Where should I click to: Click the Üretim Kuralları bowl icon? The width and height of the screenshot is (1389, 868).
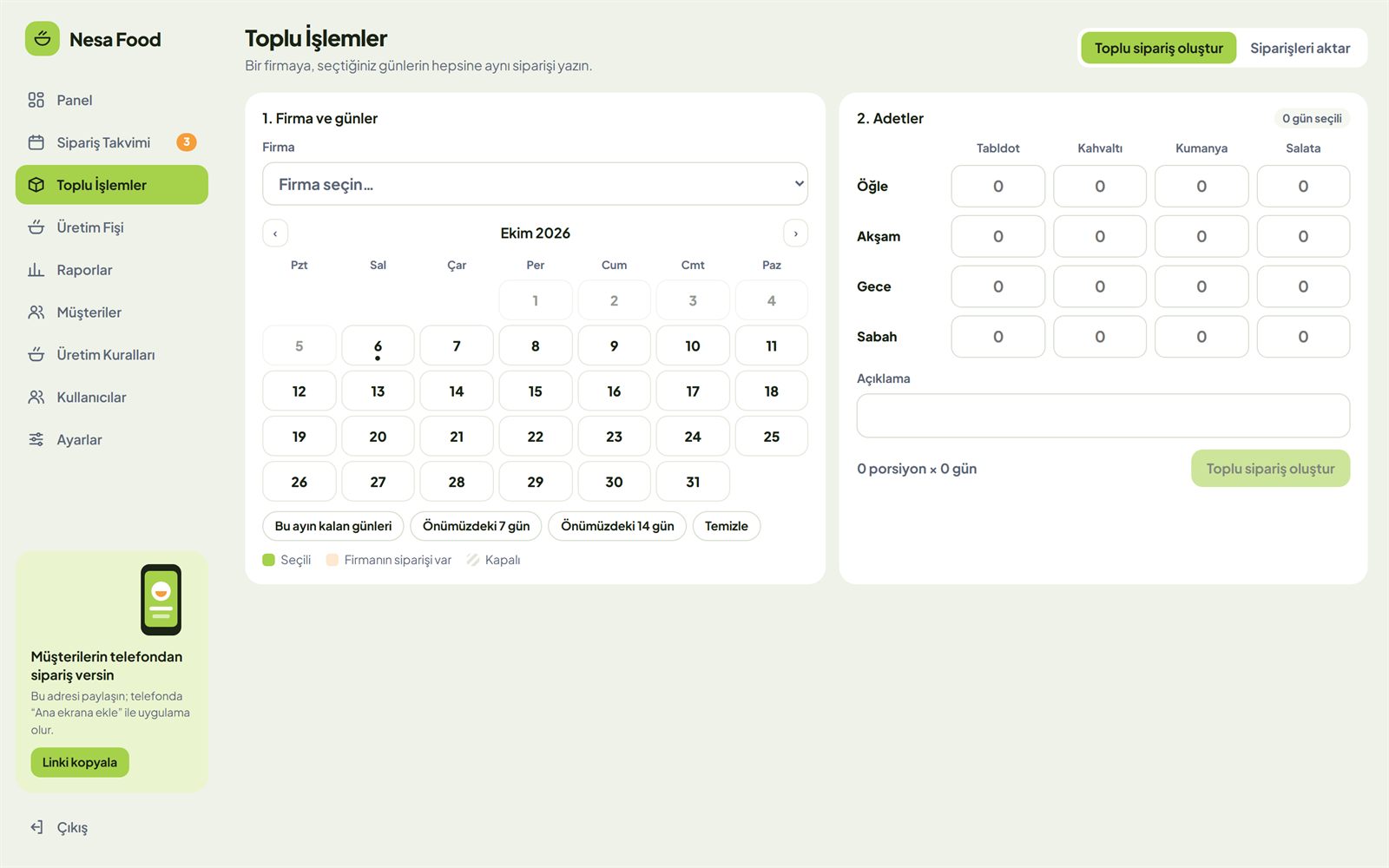pyautogui.click(x=36, y=355)
